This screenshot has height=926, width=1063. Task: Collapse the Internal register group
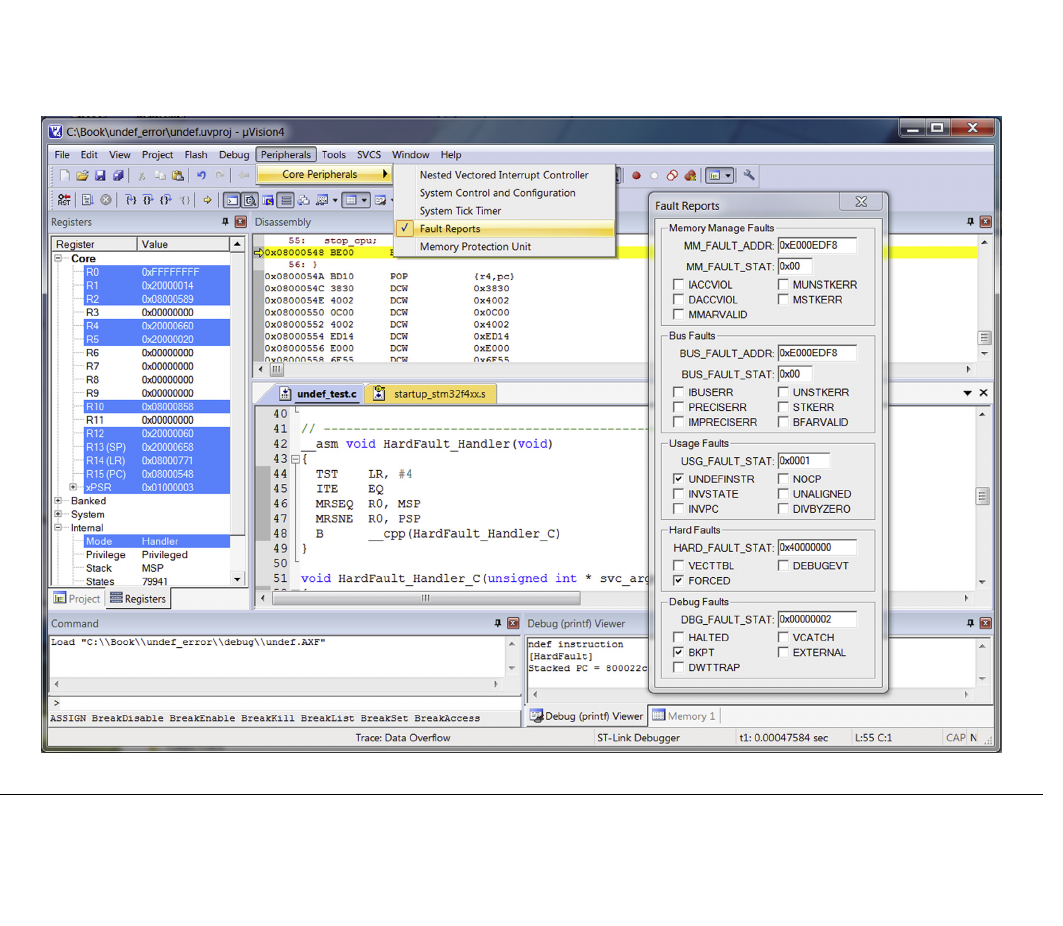(x=59, y=527)
